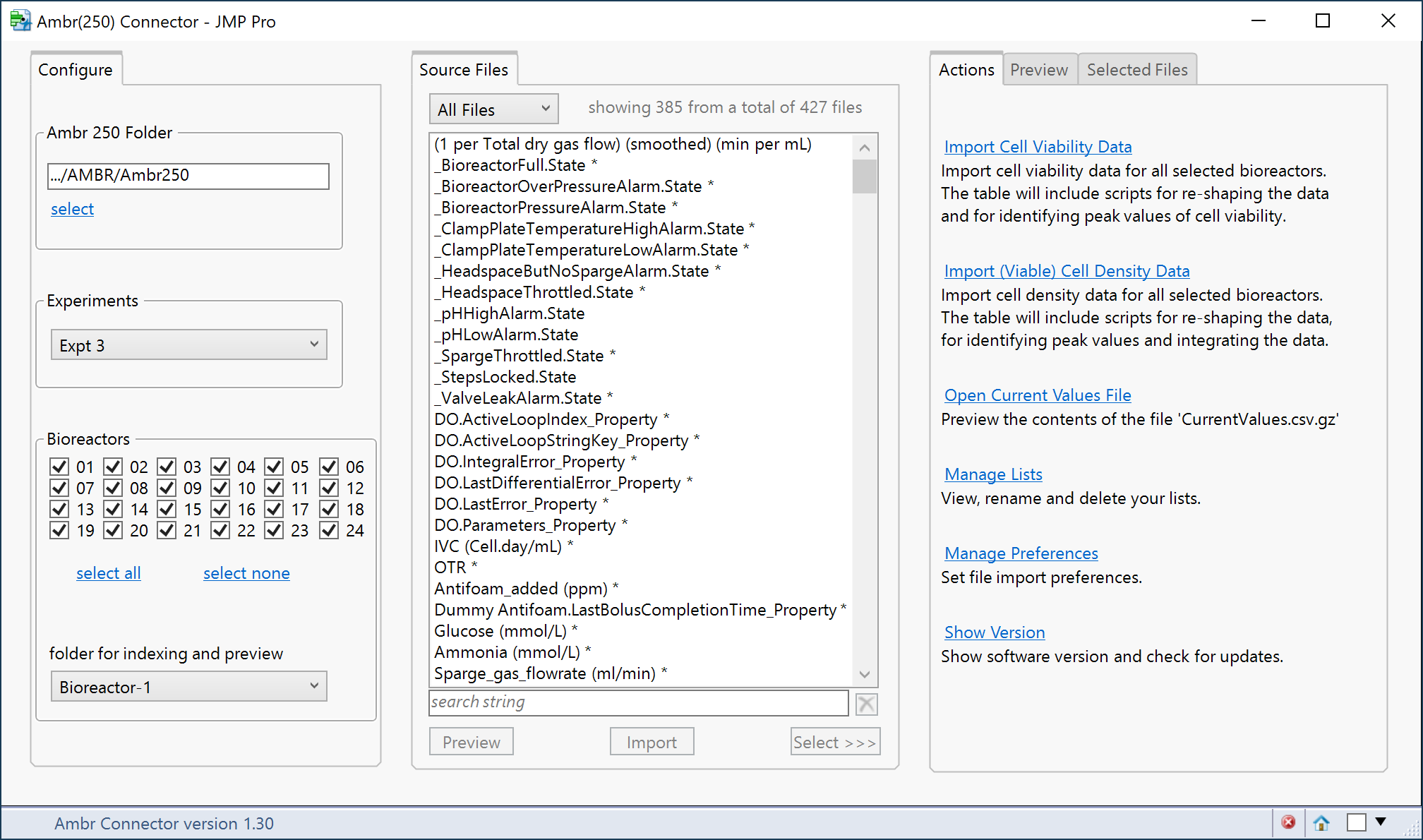Switch to the Preview tab
Image resolution: width=1423 pixels, height=840 pixels.
[x=1038, y=70]
